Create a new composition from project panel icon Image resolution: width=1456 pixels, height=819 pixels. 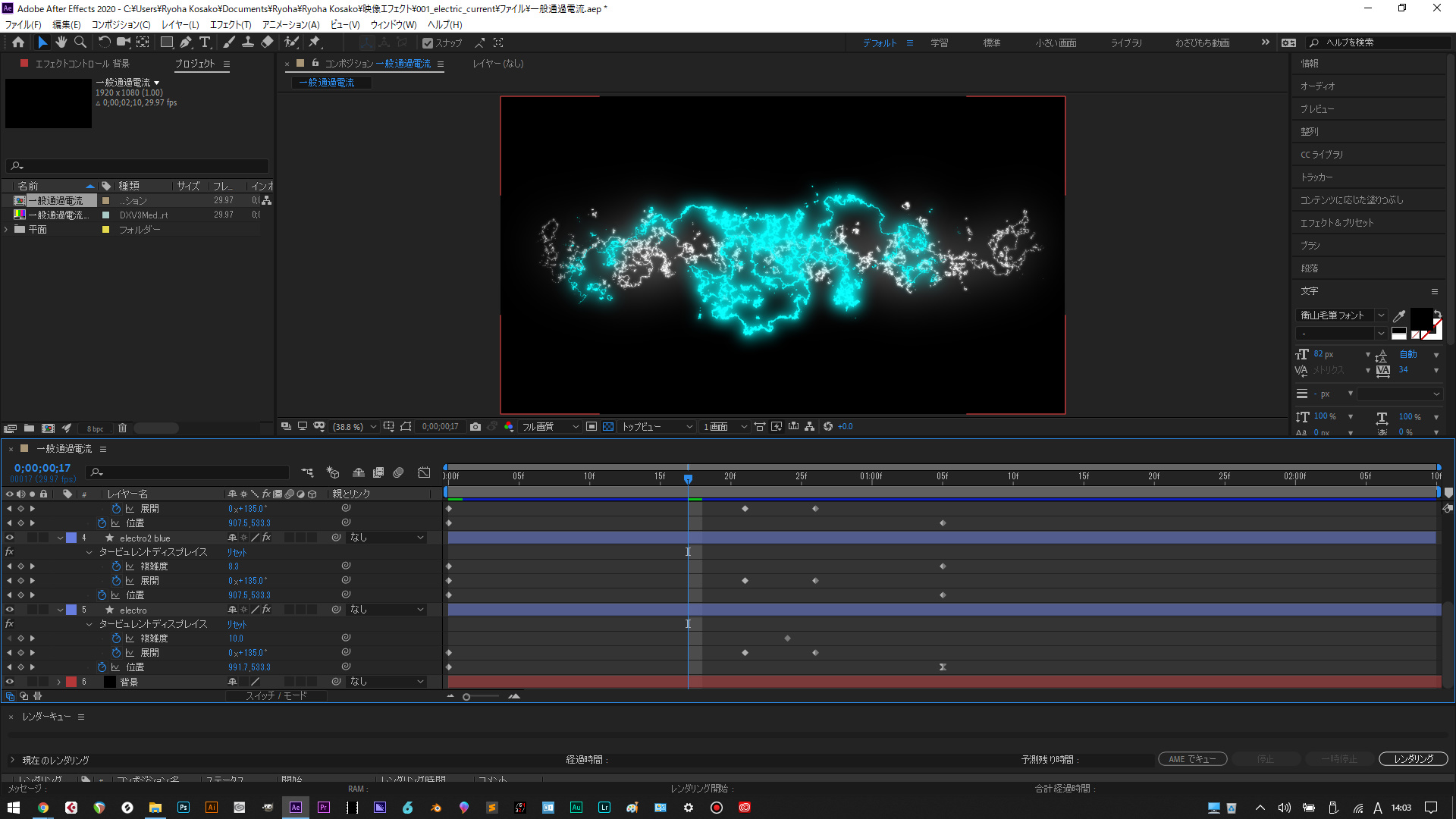[x=48, y=428]
